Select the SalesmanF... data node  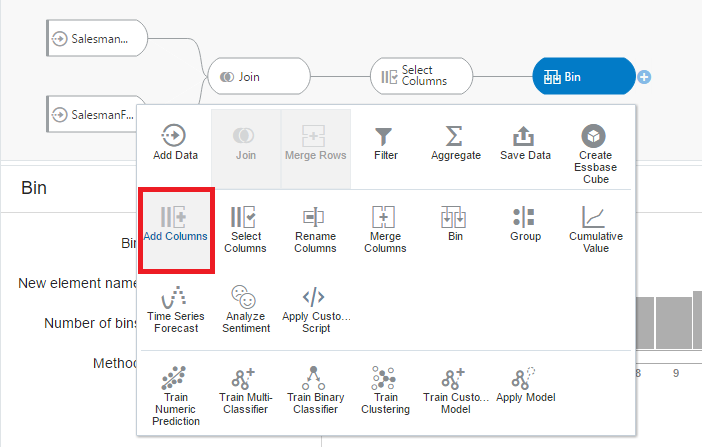(x=96, y=114)
